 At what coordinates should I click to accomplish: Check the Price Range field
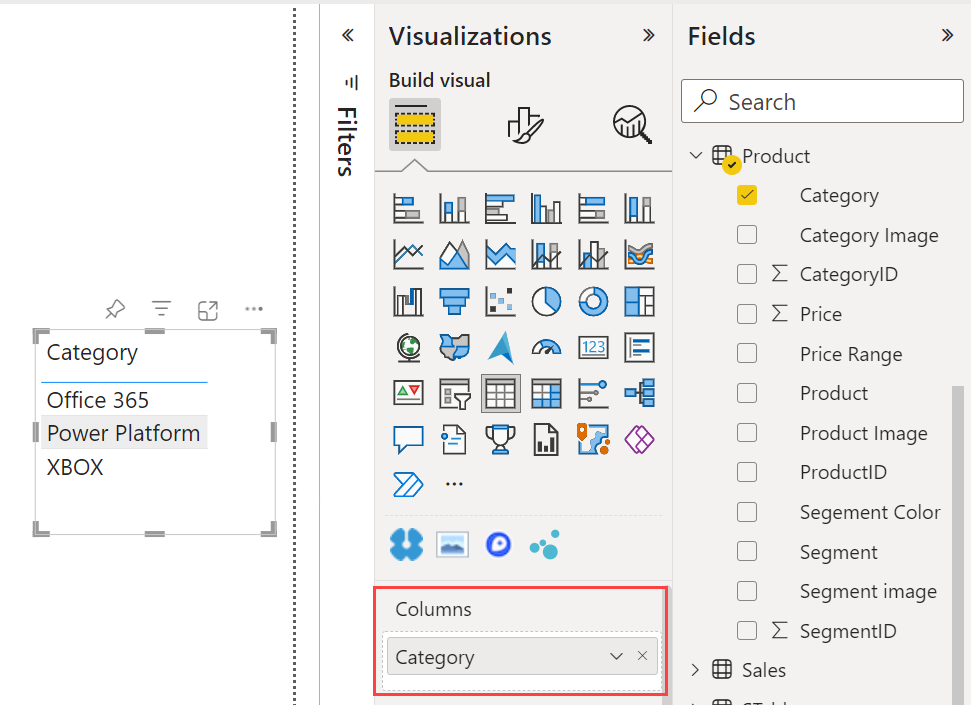[x=747, y=353]
